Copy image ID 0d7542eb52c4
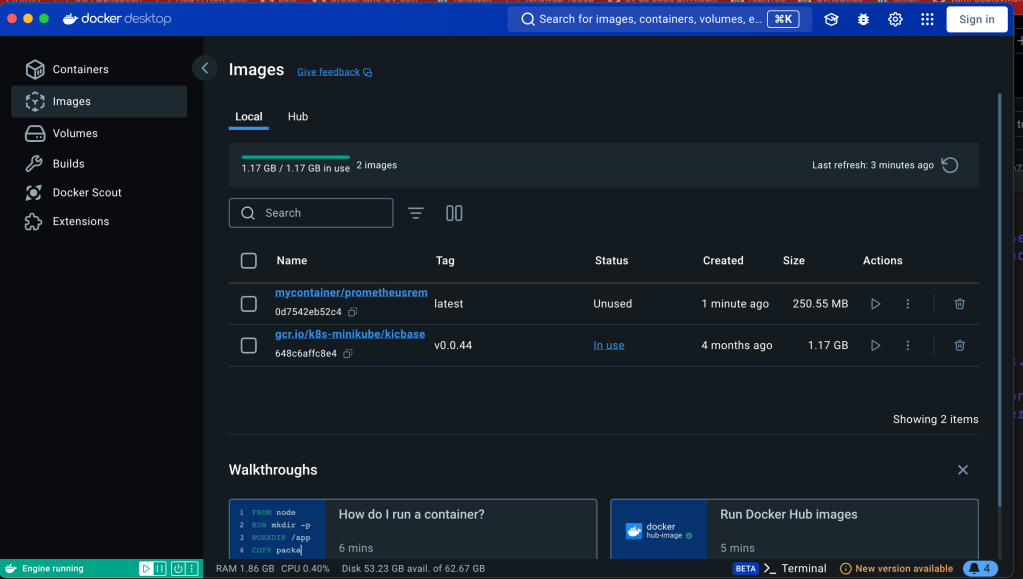The width and height of the screenshot is (1023, 579). click(352, 312)
